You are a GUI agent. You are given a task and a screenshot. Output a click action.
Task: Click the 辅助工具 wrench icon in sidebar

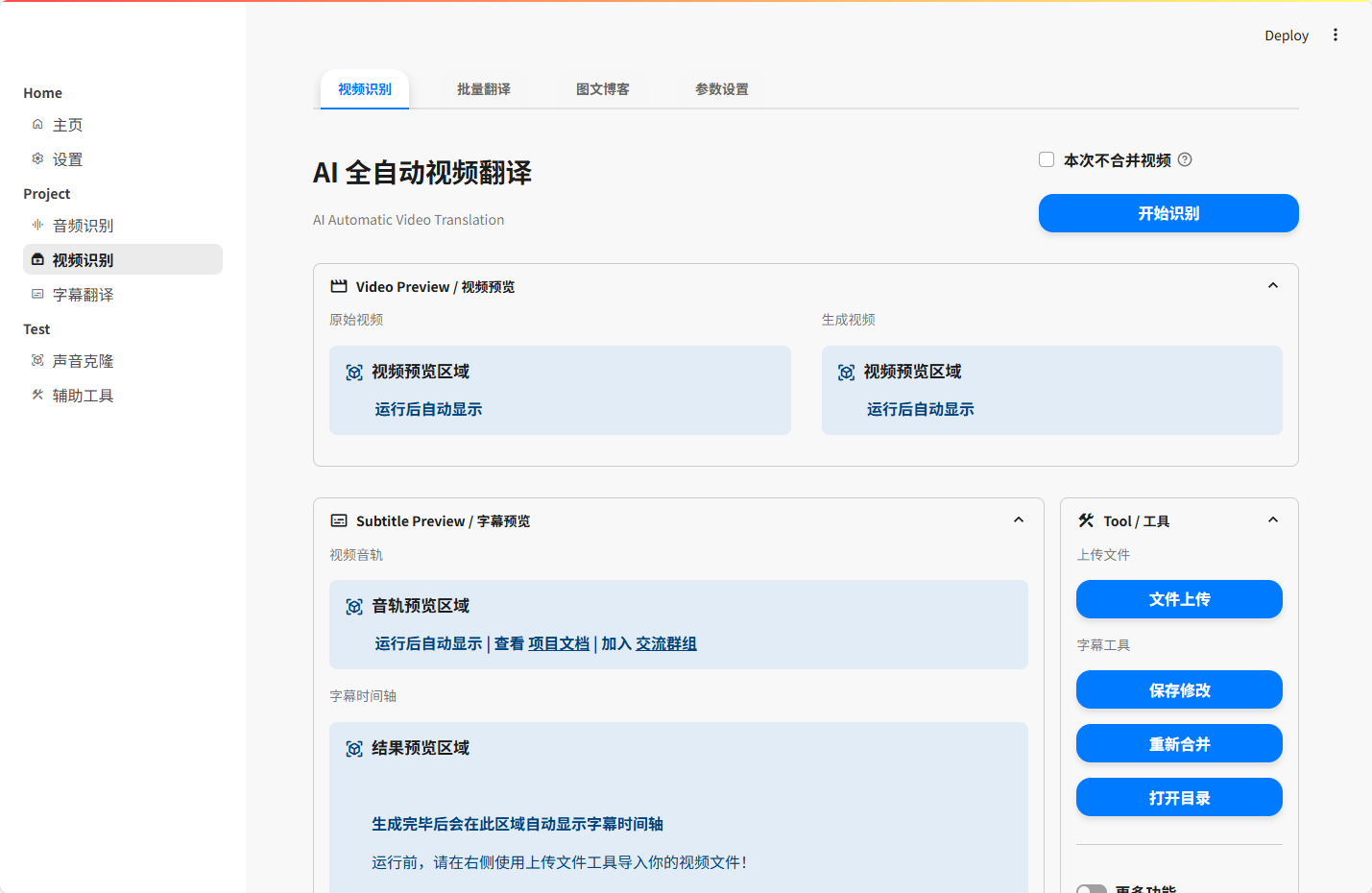pyautogui.click(x=37, y=395)
